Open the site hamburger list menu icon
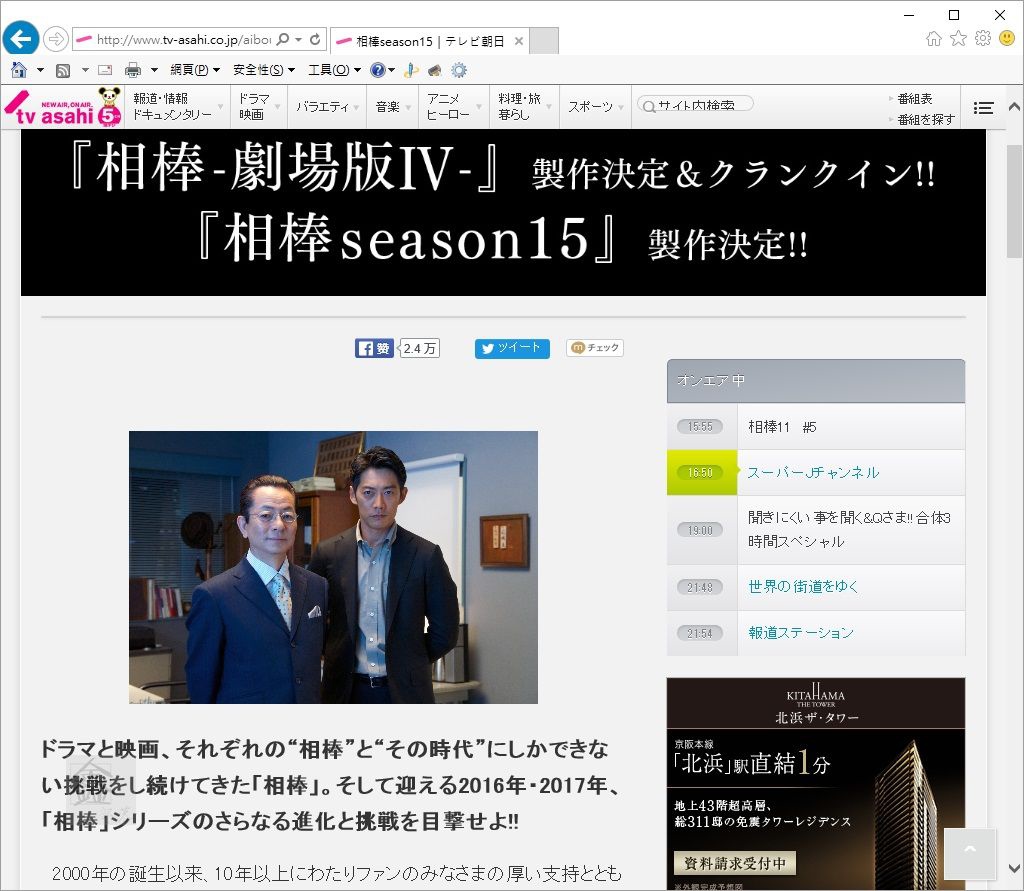Screen dimensions: 1024x891 [983, 108]
